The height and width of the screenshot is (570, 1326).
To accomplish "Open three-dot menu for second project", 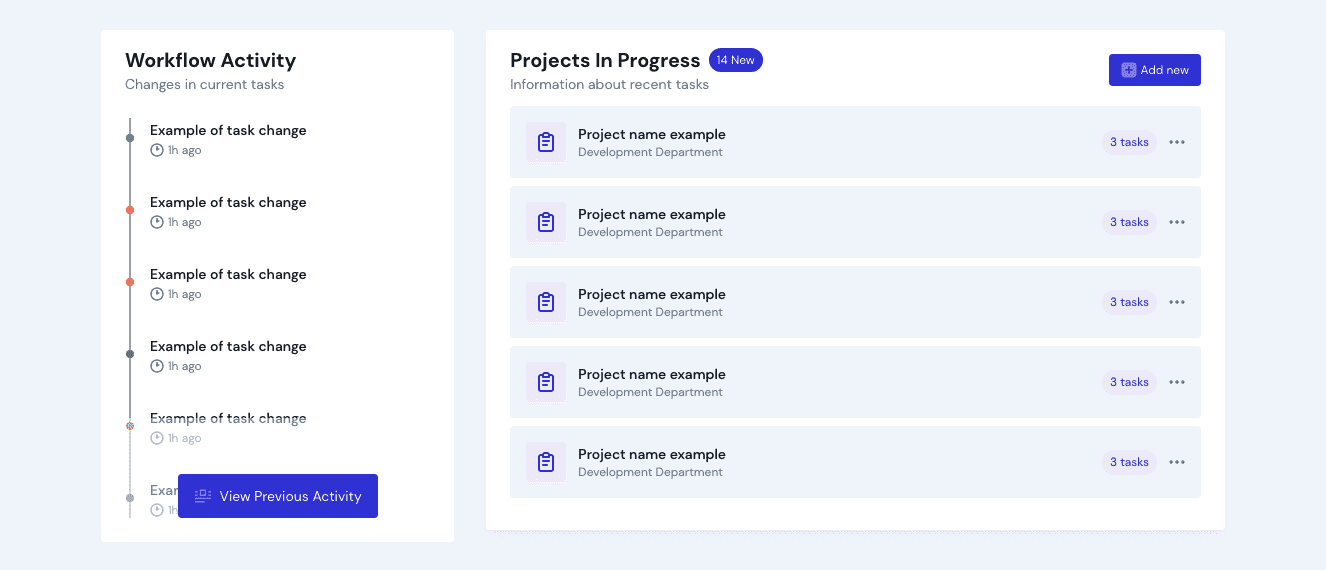I will tap(1177, 222).
